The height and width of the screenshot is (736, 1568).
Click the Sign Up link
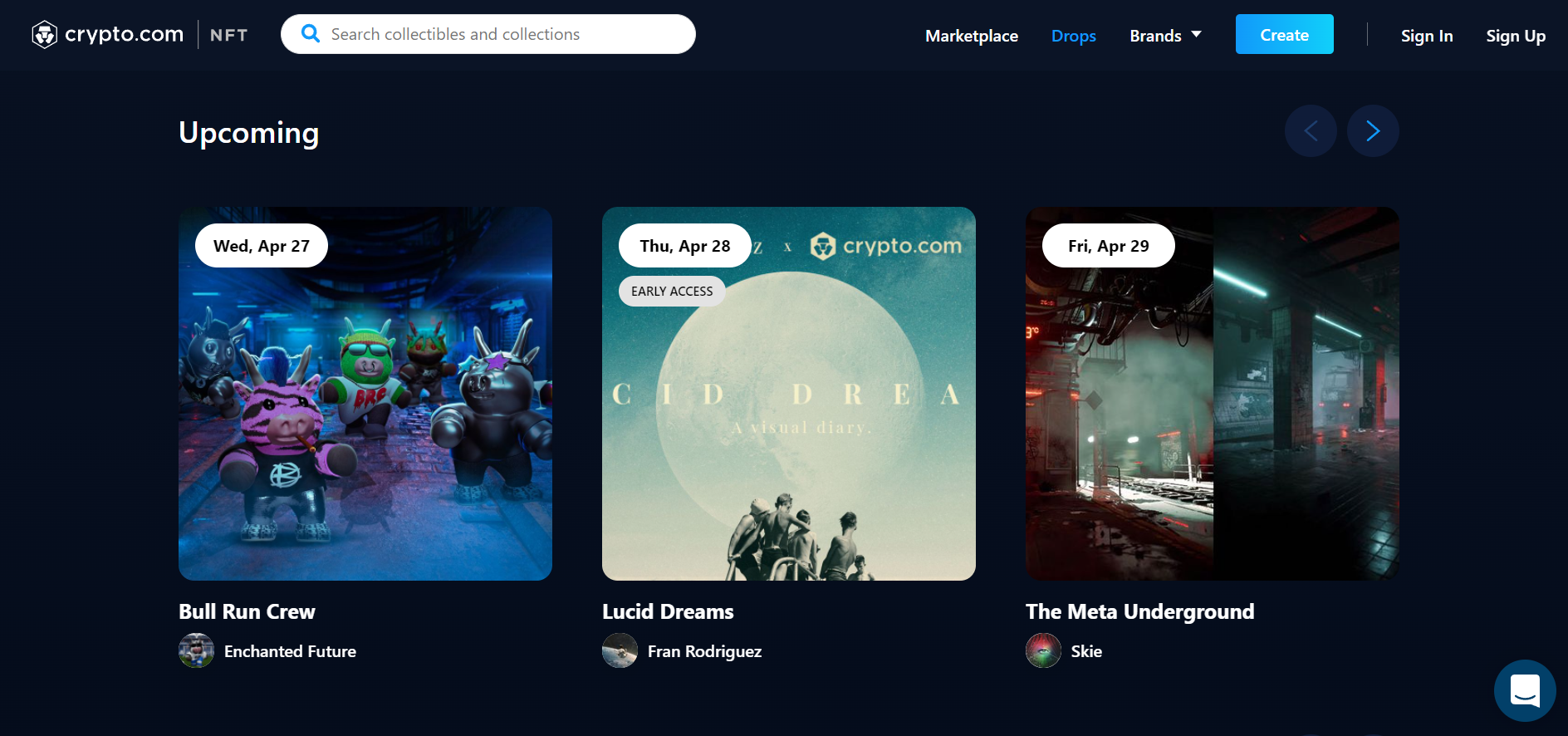[x=1516, y=36]
